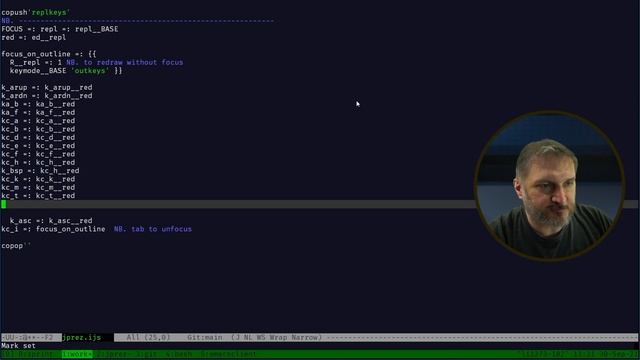Click the focus_on_outline =: {{ definition line

tap(49, 54)
